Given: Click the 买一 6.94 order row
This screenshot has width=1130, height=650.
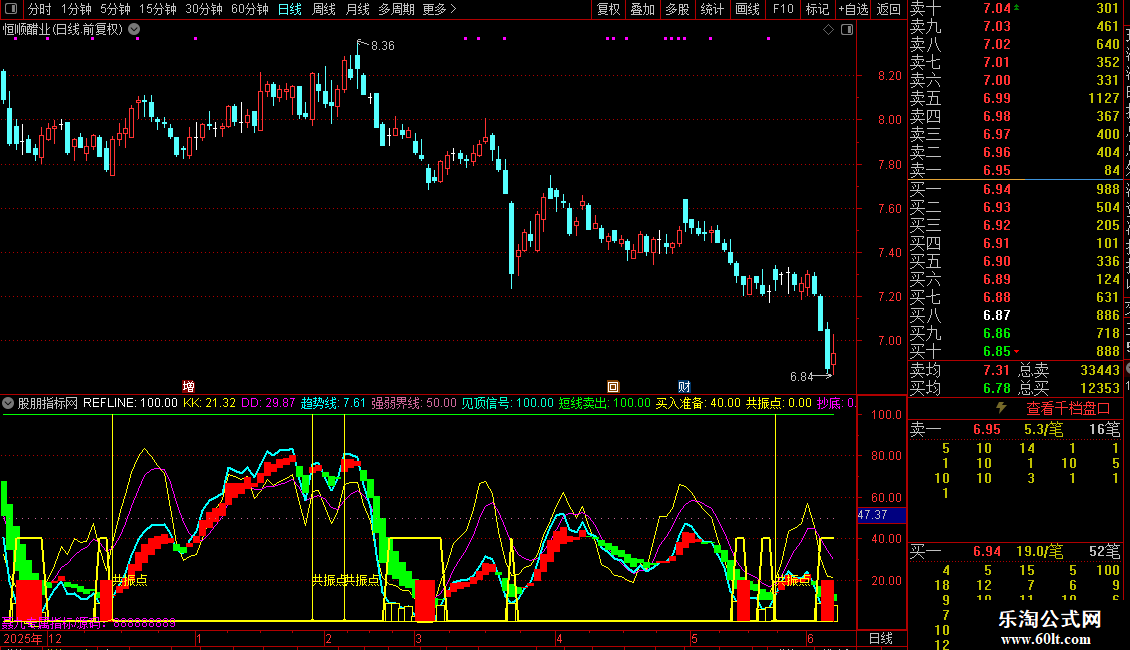Looking at the screenshot, I should pyautogui.click(x=1015, y=189).
